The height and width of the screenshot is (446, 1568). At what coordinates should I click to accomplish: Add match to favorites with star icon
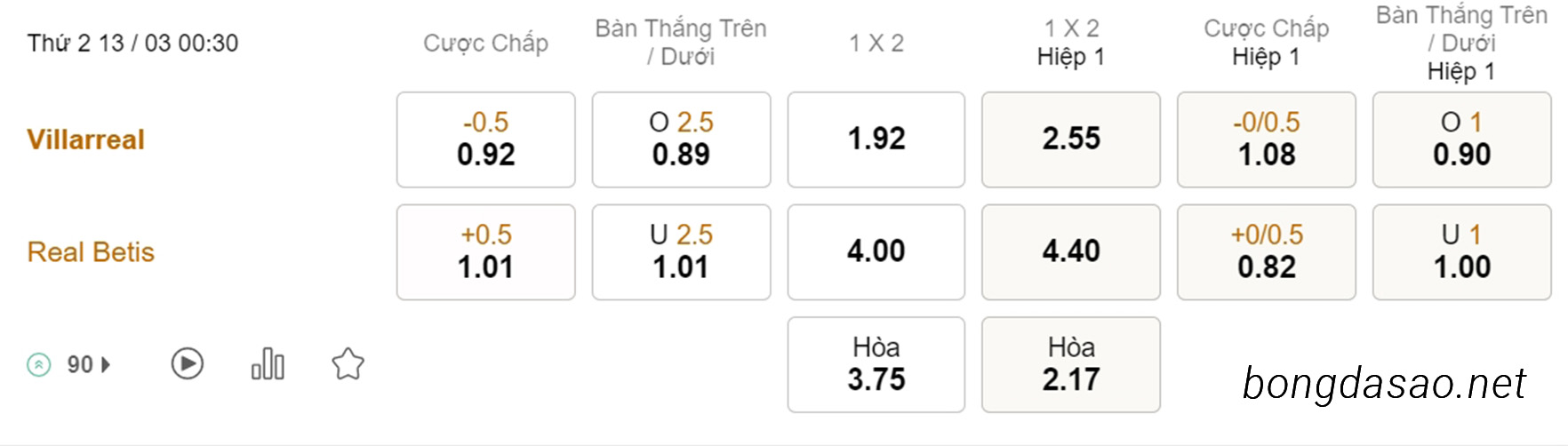click(x=348, y=363)
